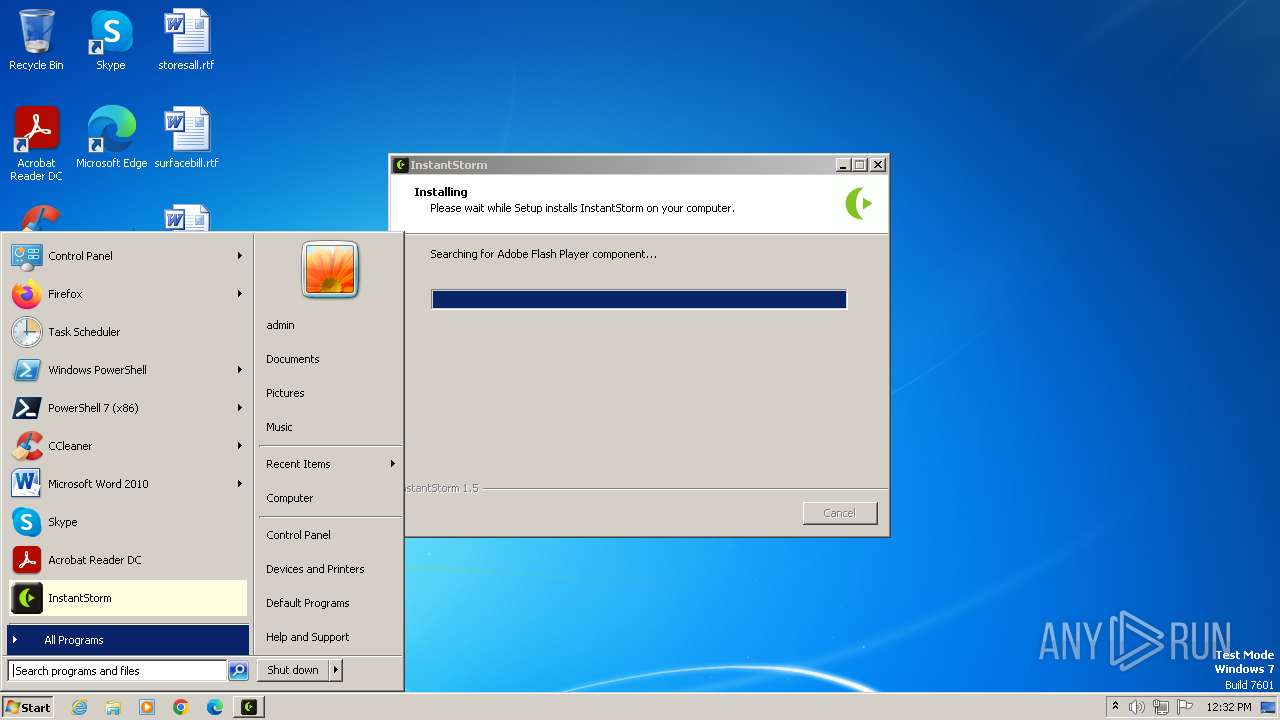Click Search programs and files box

coord(117,671)
